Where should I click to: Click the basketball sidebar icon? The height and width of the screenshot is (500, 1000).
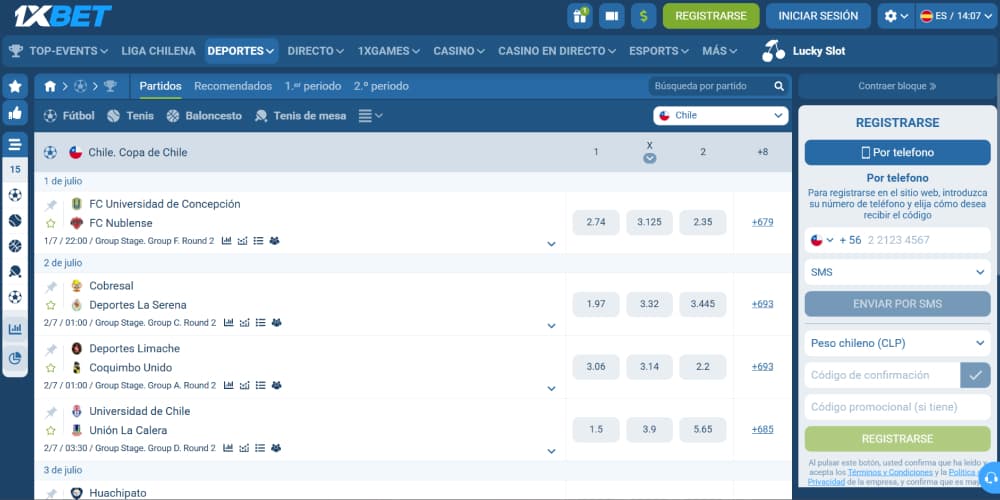(15, 246)
